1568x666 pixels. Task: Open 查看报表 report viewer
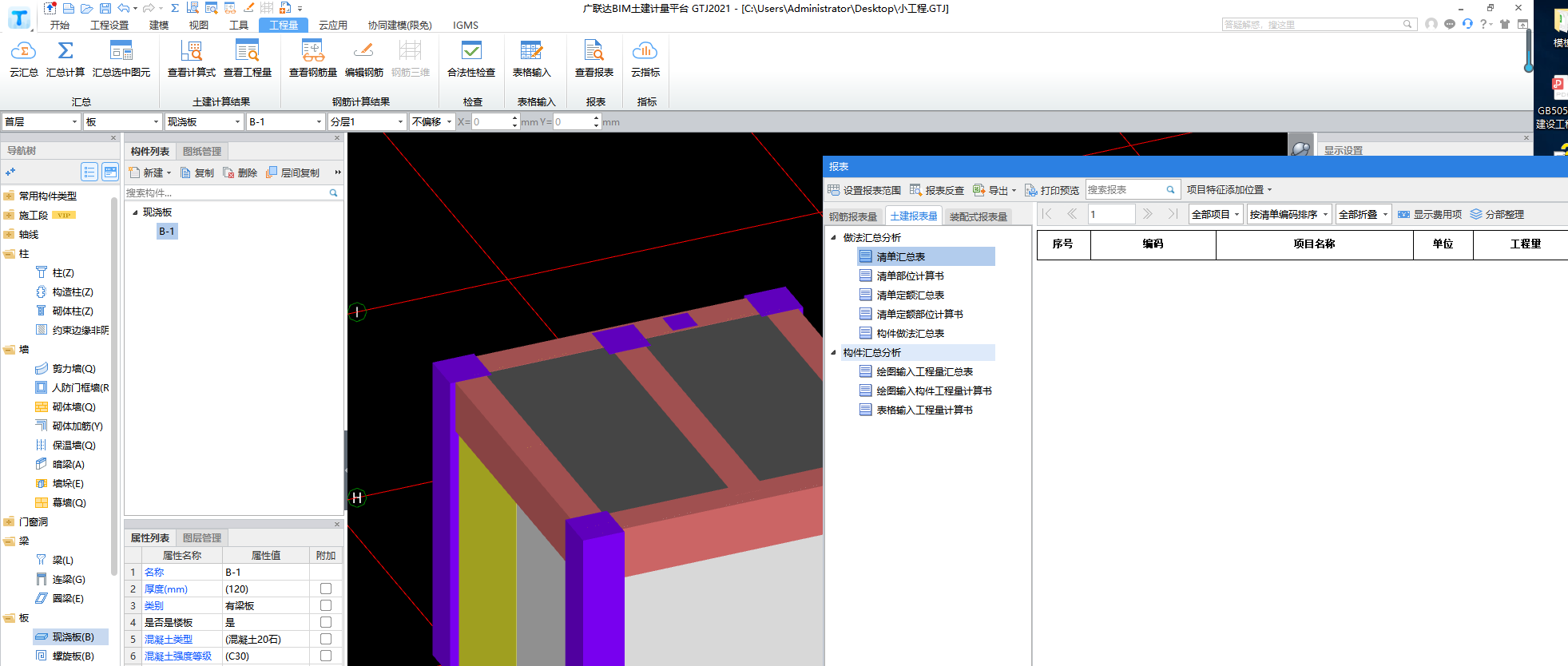[x=594, y=59]
